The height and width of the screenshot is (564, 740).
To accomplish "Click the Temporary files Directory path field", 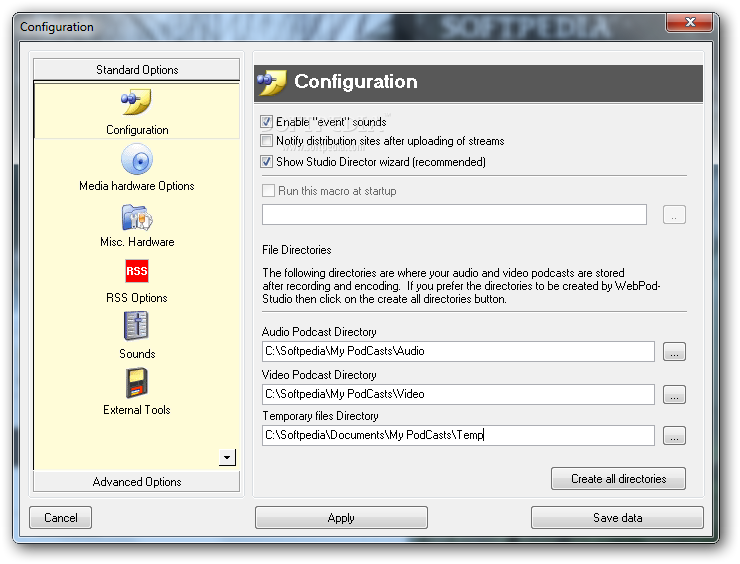I will tap(458, 435).
